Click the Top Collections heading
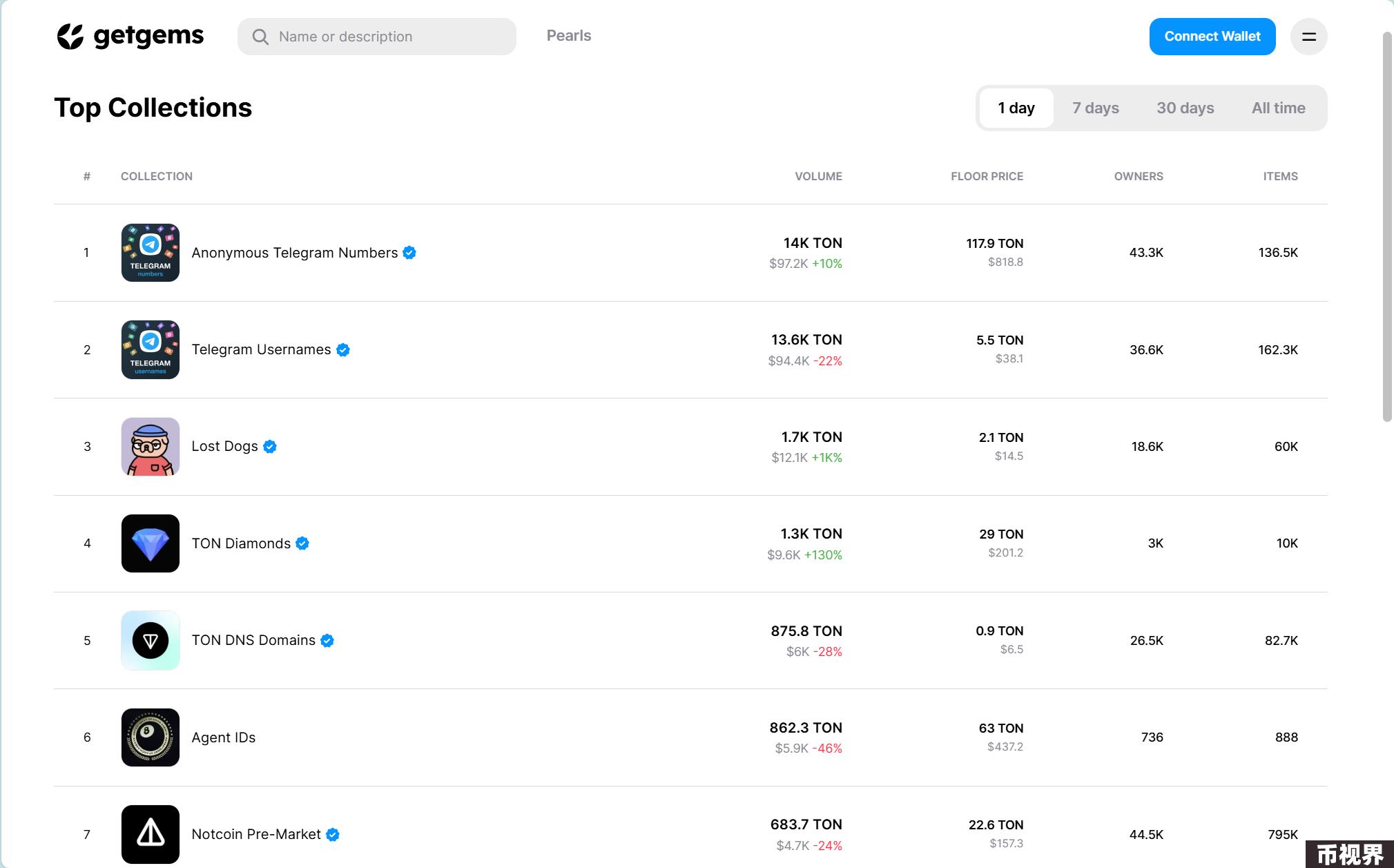The width and height of the screenshot is (1394, 868). [153, 108]
